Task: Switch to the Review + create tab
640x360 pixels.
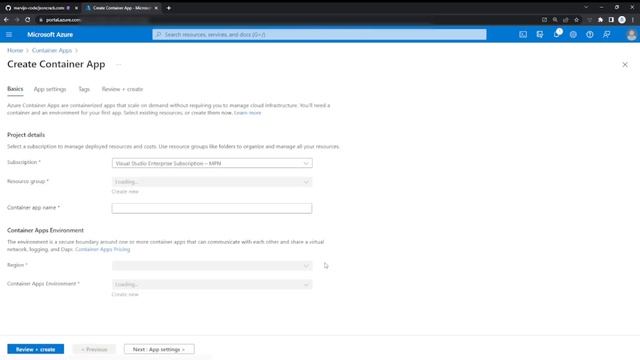Action: (x=122, y=89)
